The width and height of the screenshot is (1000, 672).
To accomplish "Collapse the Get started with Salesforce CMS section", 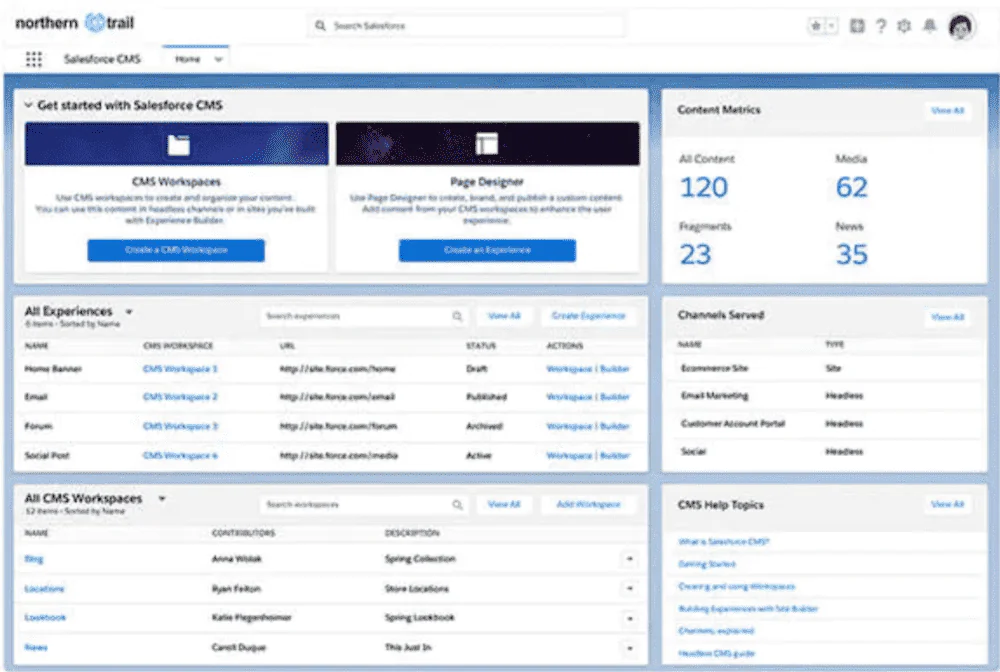I will (x=28, y=105).
